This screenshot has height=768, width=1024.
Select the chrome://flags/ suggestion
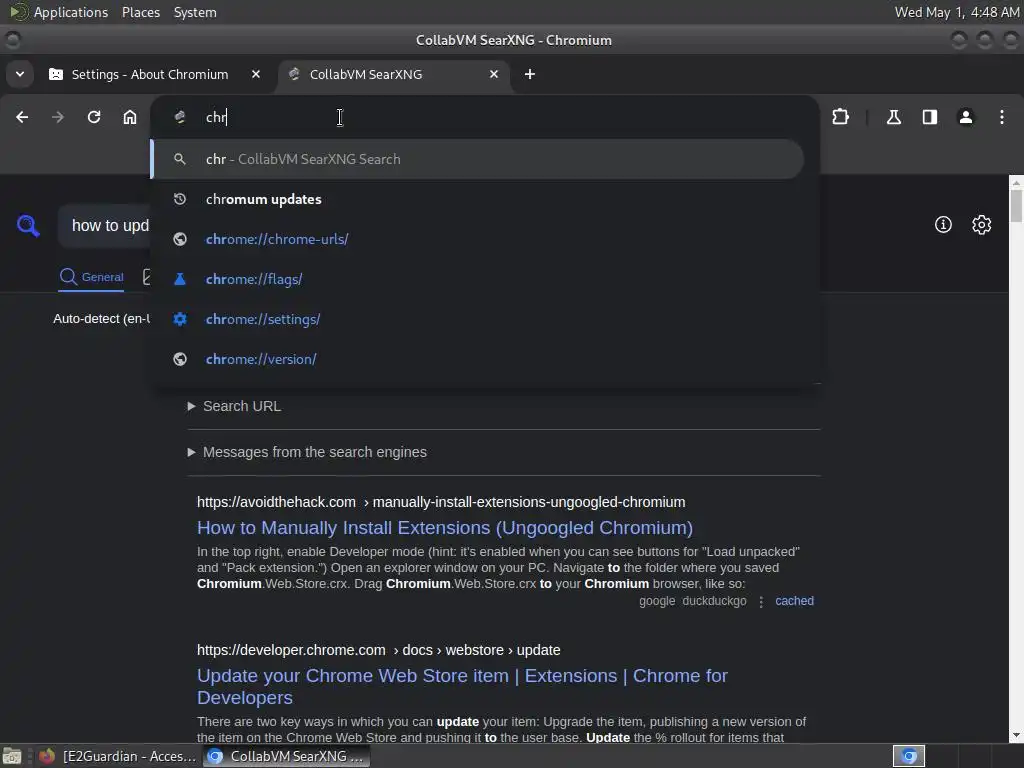[x=477, y=279]
